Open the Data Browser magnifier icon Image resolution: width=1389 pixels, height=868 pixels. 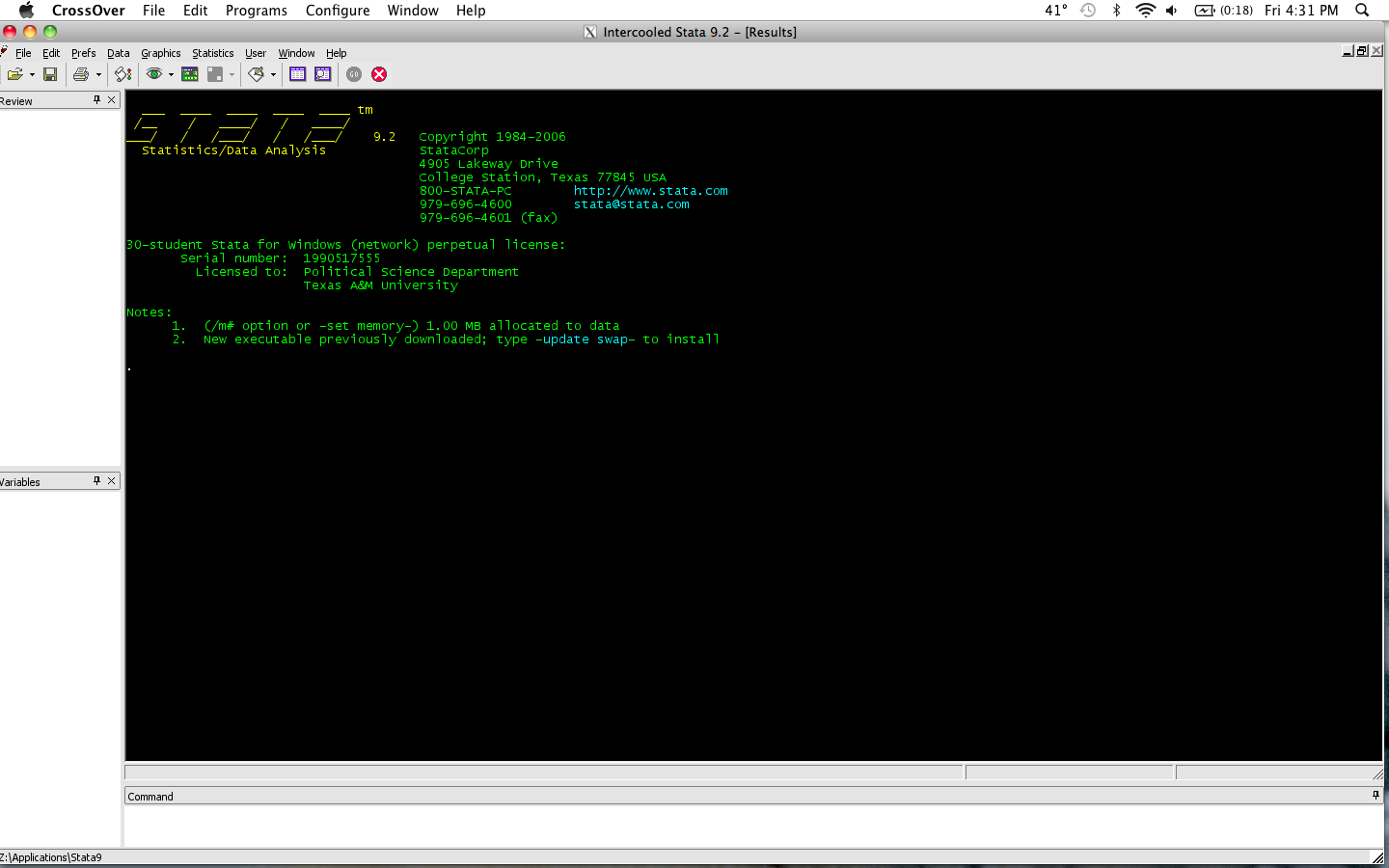tap(322, 74)
